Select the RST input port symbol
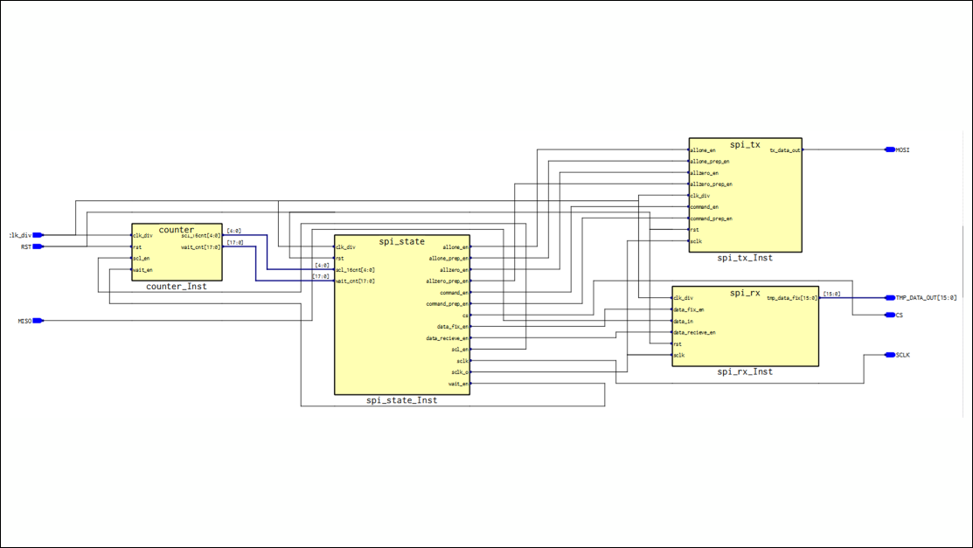The image size is (973, 548). click(38, 247)
